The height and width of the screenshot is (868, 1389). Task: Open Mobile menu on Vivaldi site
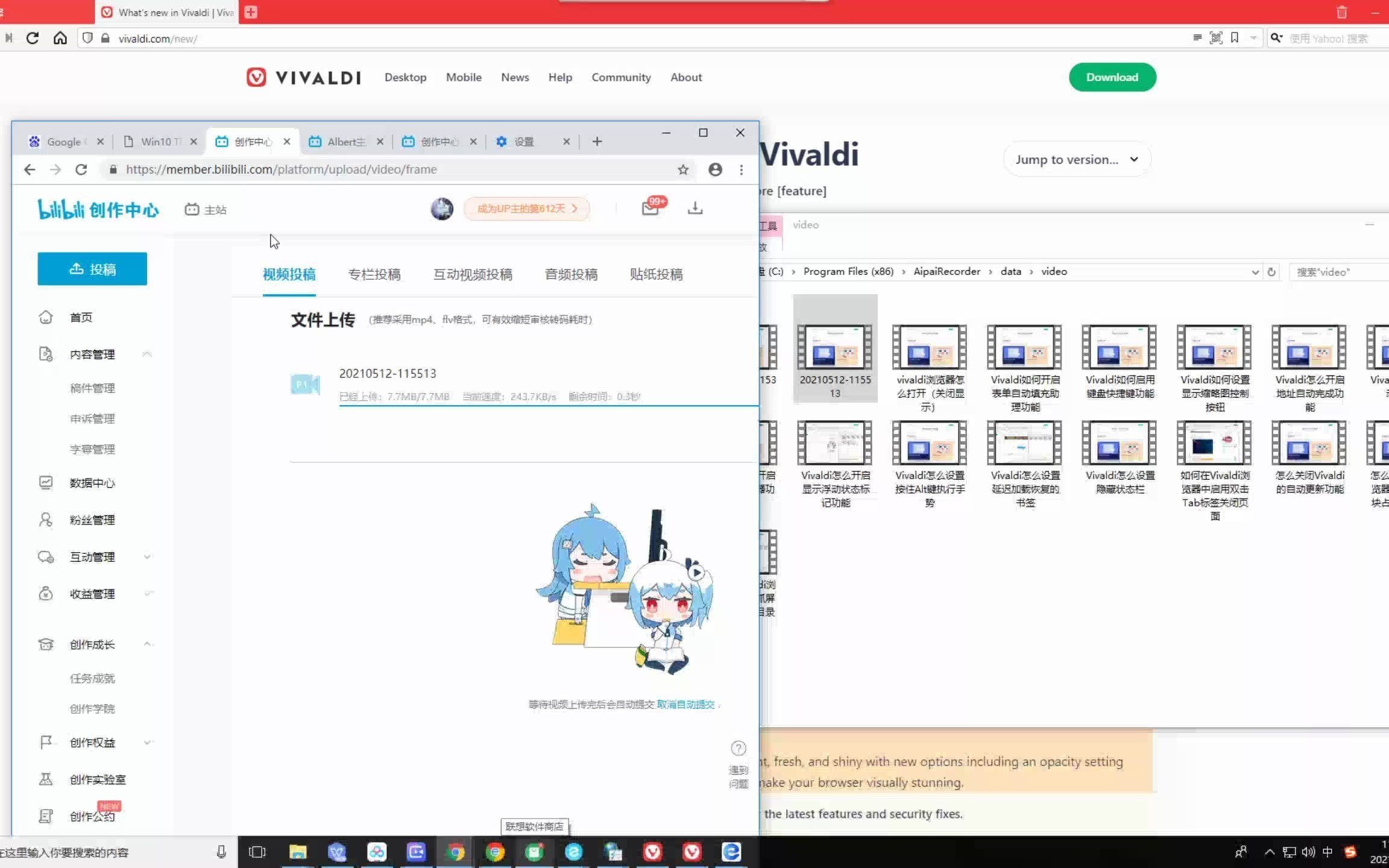click(464, 77)
